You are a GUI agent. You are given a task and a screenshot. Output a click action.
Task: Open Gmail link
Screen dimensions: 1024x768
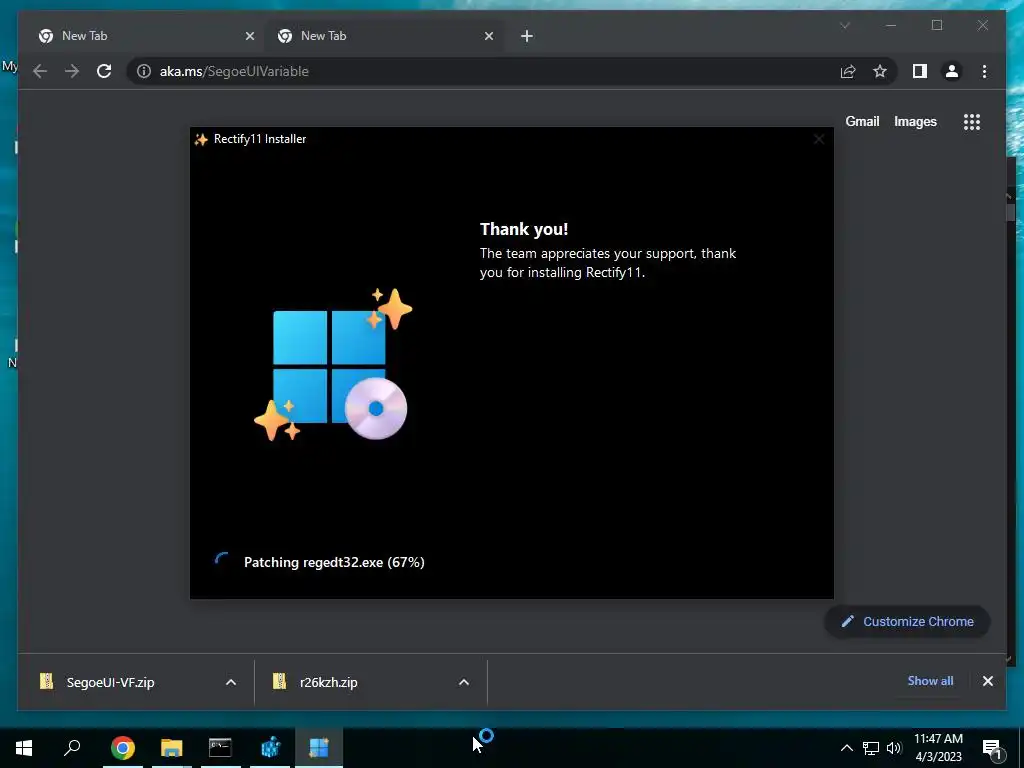click(862, 121)
